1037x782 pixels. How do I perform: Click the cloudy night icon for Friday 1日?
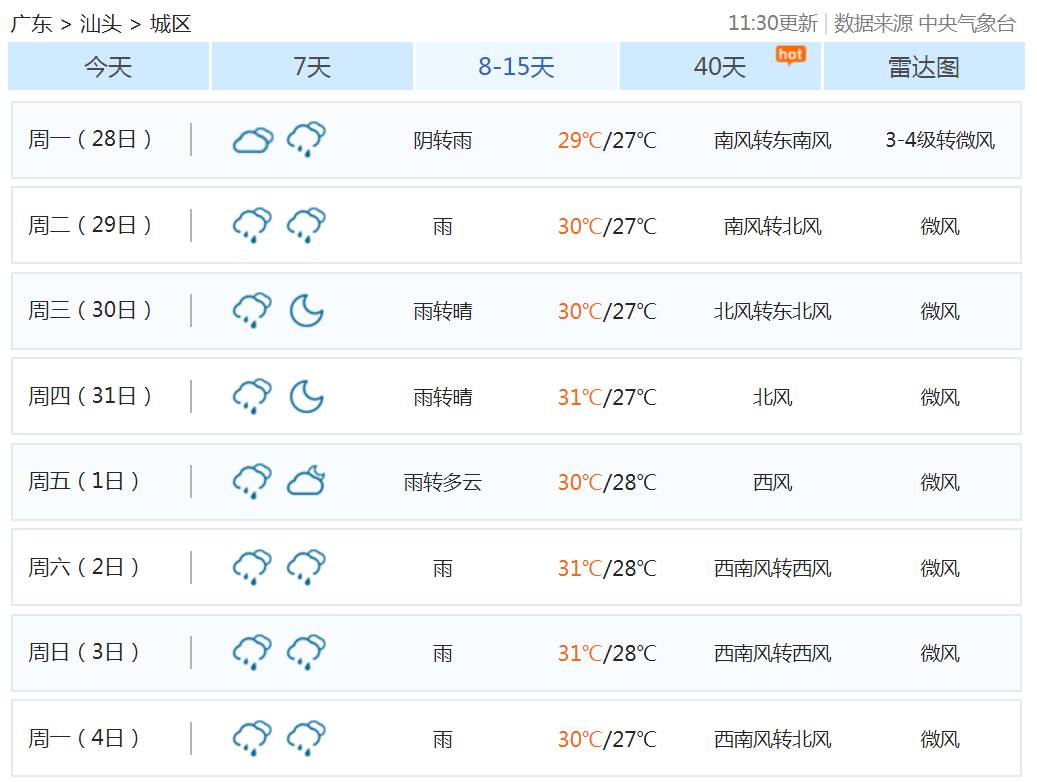(306, 482)
